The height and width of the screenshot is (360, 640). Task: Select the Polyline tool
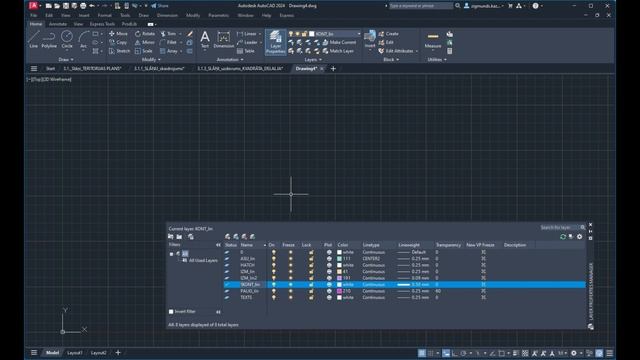(x=49, y=40)
